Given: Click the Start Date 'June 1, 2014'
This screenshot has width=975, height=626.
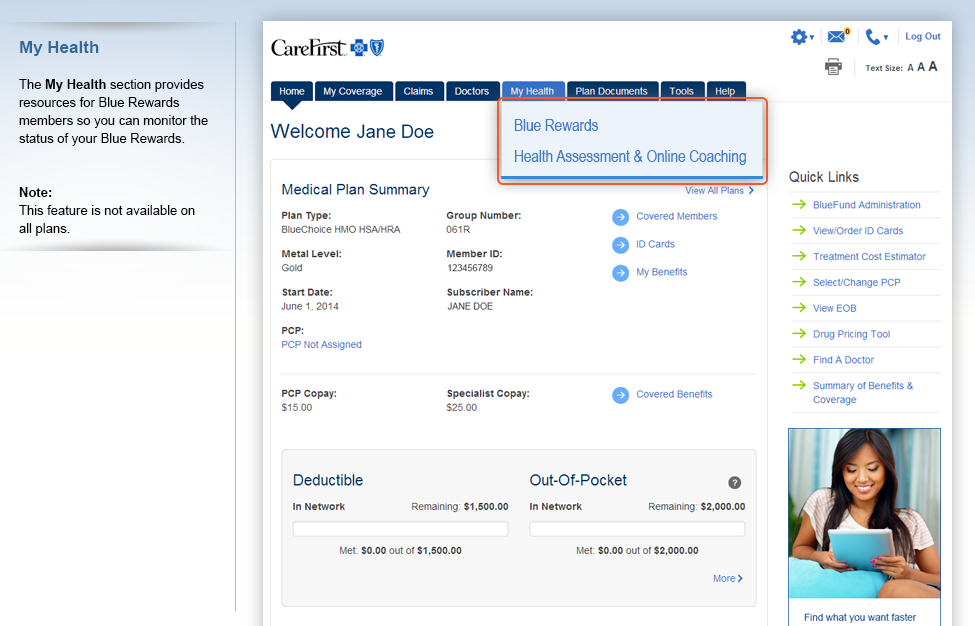Looking at the screenshot, I should coord(310,306).
